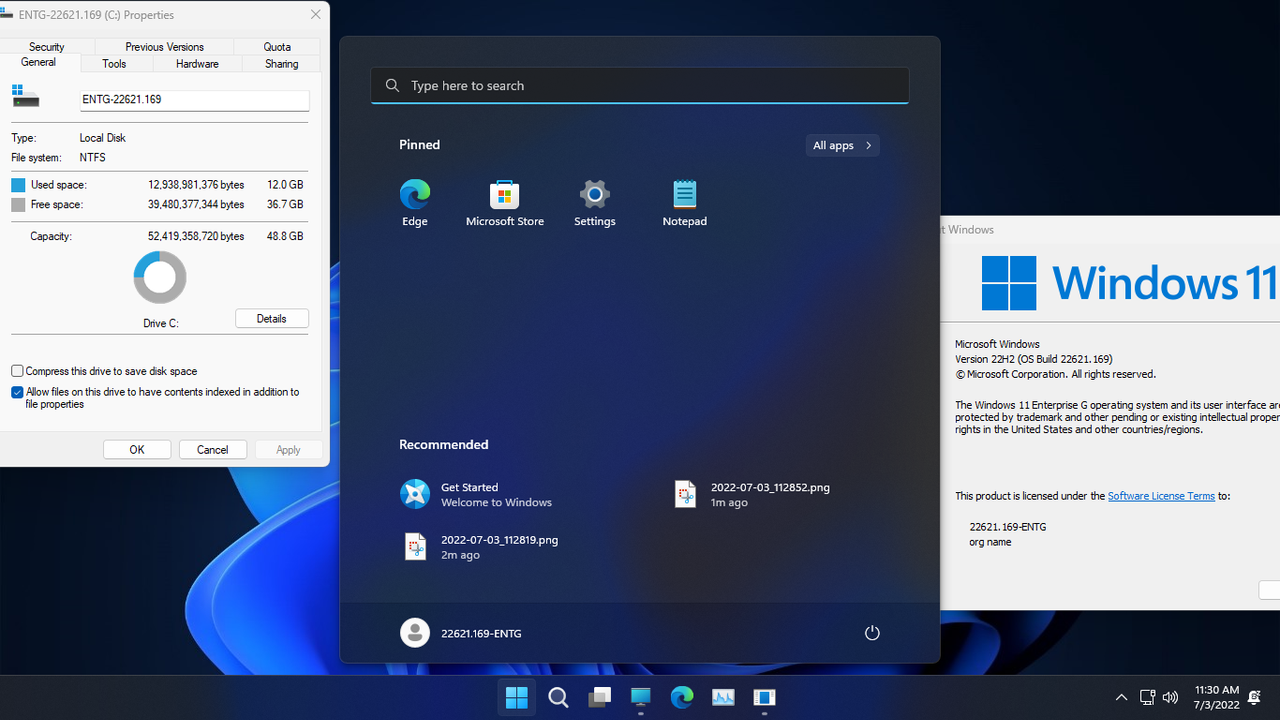Click the Pinned section heading
Screen dimensions: 1280x720
[420, 145]
